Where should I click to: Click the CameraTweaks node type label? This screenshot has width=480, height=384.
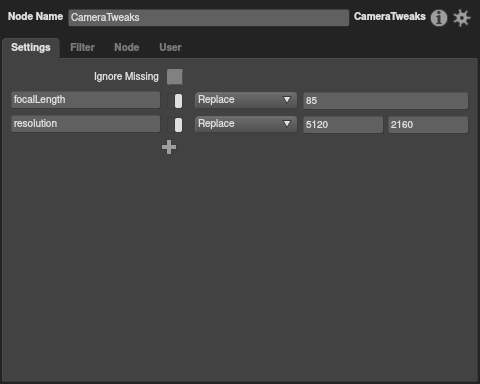(390, 16)
